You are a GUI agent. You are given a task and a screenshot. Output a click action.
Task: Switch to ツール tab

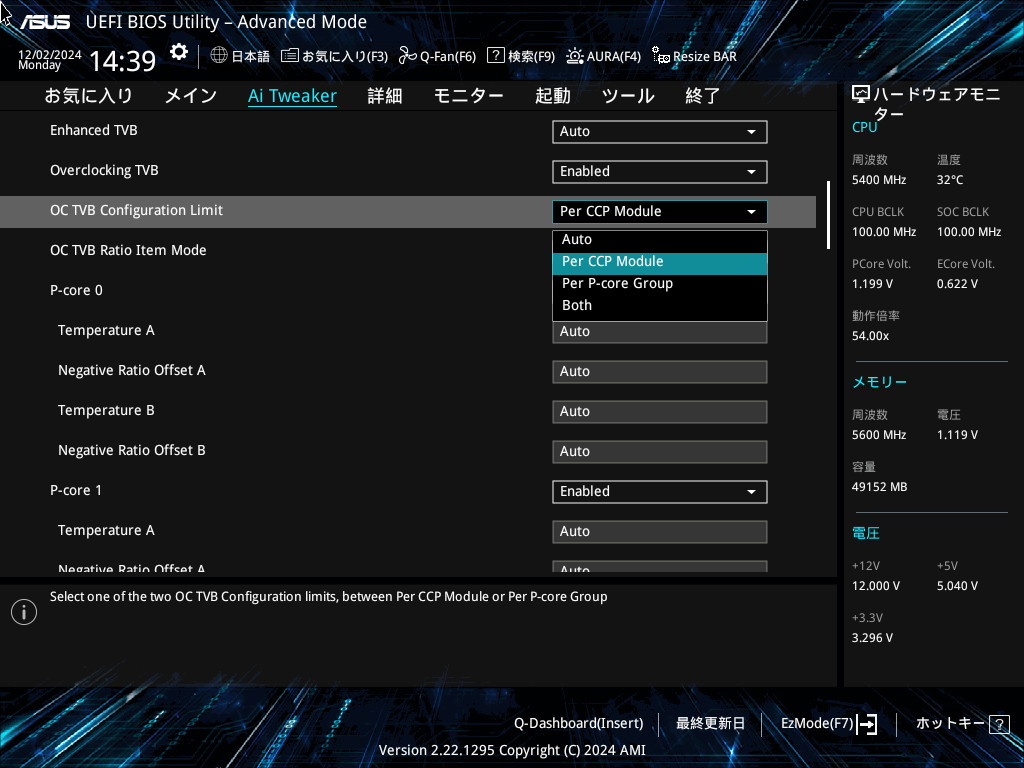[x=628, y=96]
